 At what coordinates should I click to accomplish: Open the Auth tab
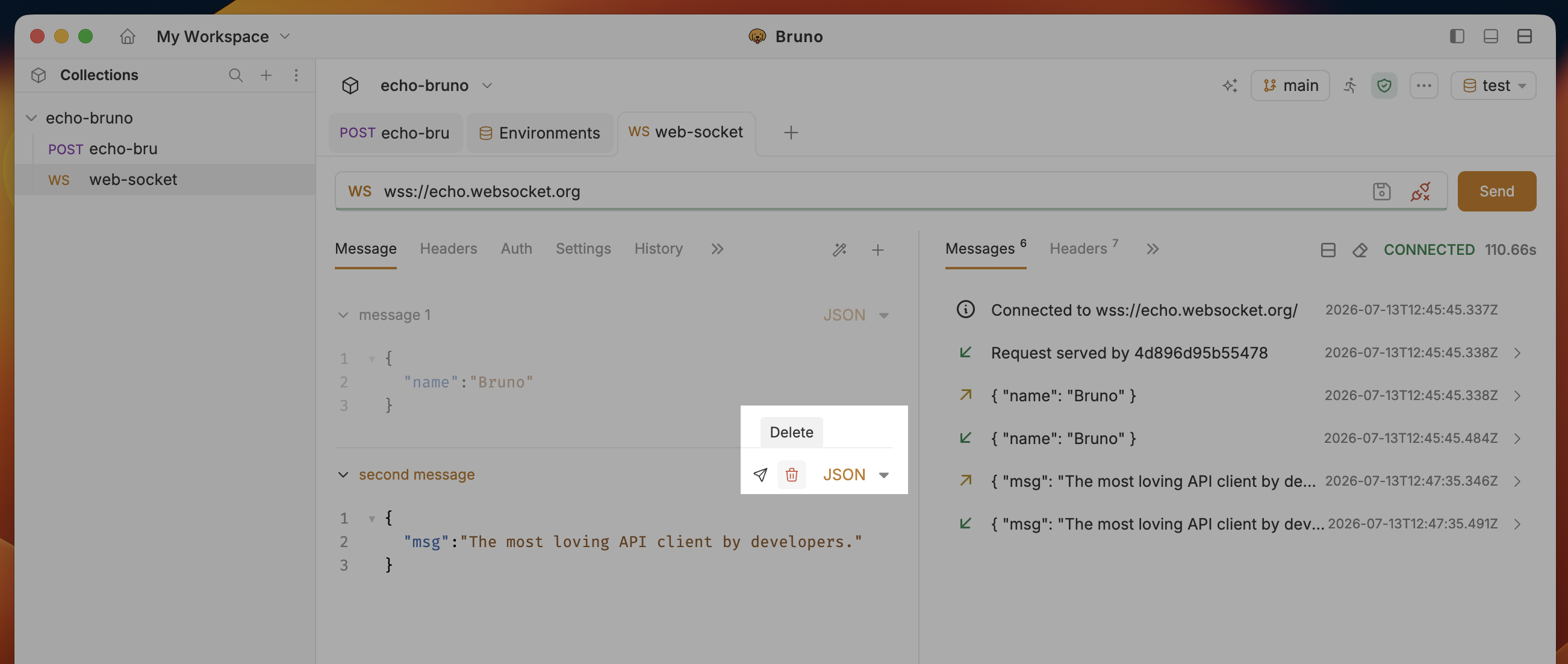[516, 248]
